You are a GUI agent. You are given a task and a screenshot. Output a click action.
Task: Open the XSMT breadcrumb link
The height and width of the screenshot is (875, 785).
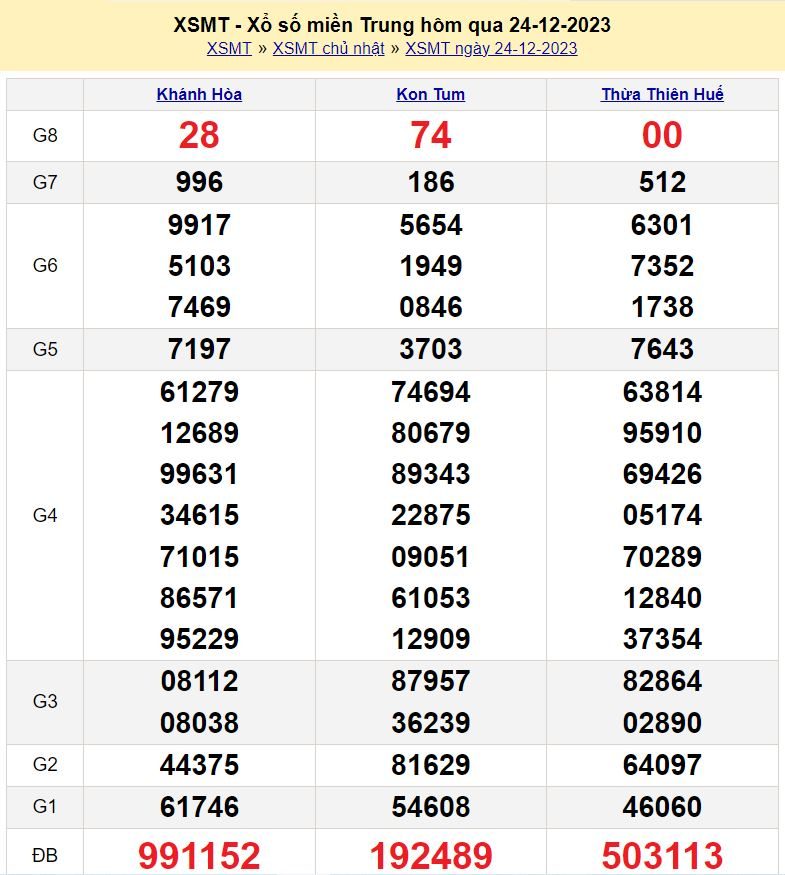(x=229, y=49)
